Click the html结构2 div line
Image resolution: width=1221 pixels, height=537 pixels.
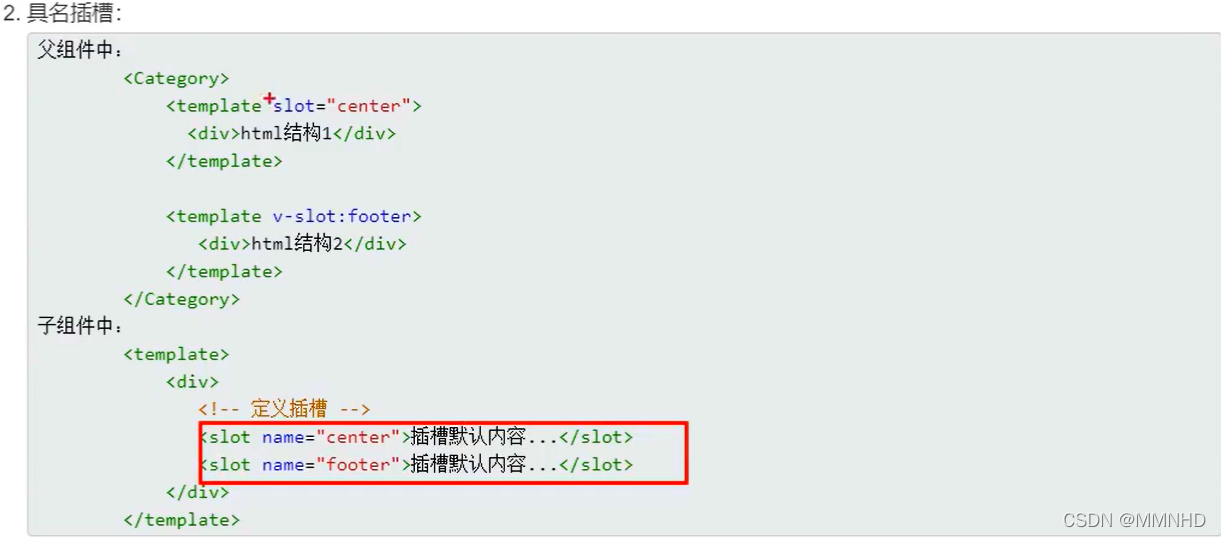pos(302,244)
